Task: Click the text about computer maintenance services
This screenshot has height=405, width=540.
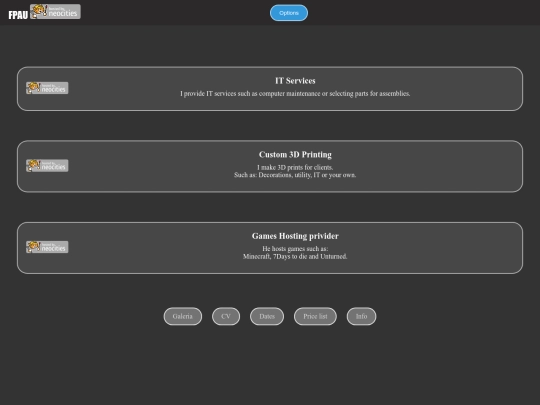Action: click(x=295, y=94)
